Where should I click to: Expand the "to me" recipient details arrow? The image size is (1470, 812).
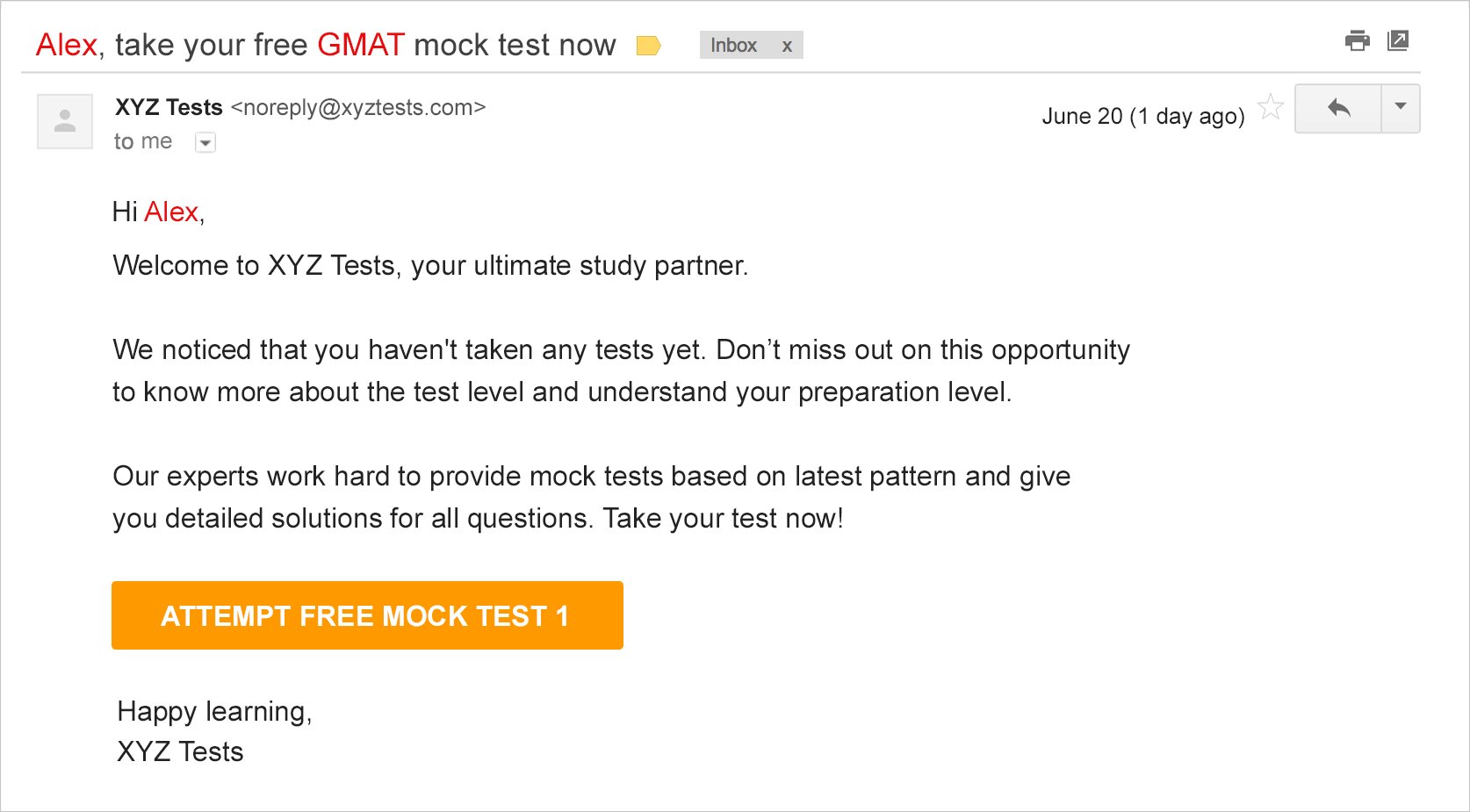pos(205,142)
